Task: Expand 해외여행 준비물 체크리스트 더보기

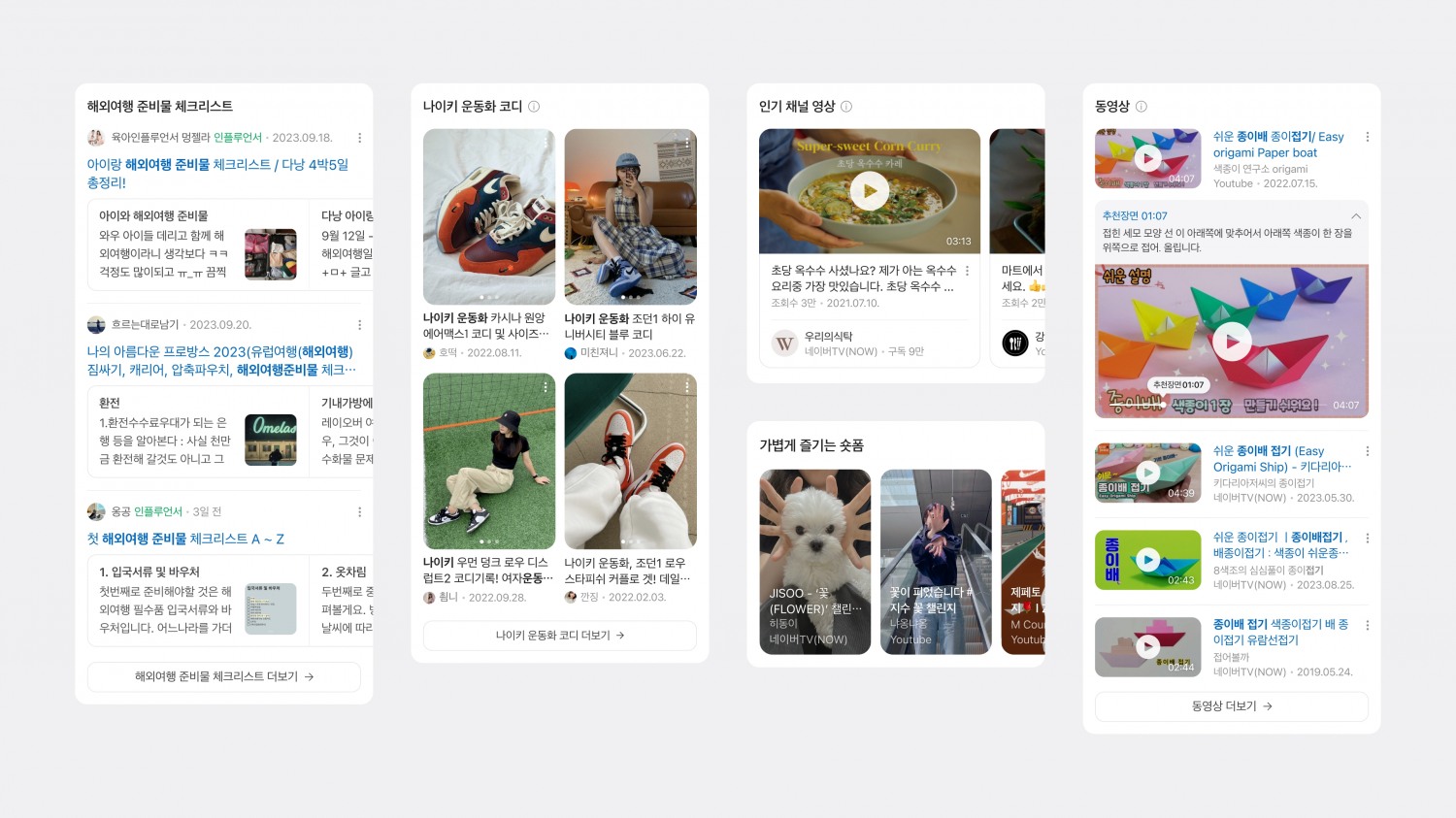Action: click(224, 676)
